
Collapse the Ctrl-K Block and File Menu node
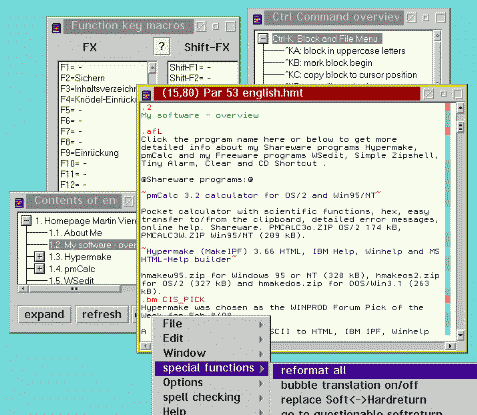click(x=263, y=38)
